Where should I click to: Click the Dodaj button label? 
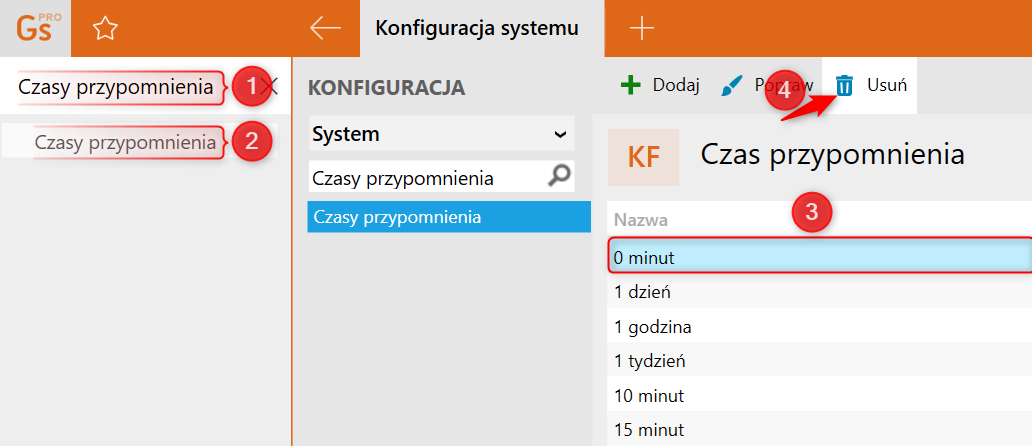point(676,85)
